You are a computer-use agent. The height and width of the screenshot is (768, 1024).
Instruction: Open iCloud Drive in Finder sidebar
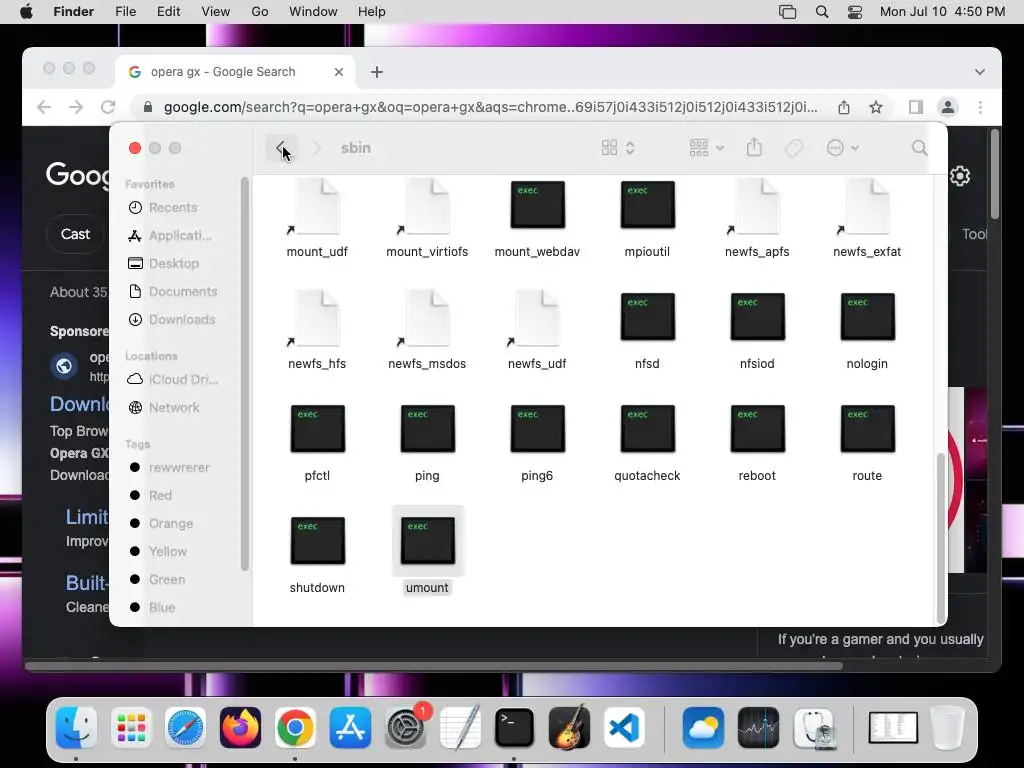[x=173, y=379]
